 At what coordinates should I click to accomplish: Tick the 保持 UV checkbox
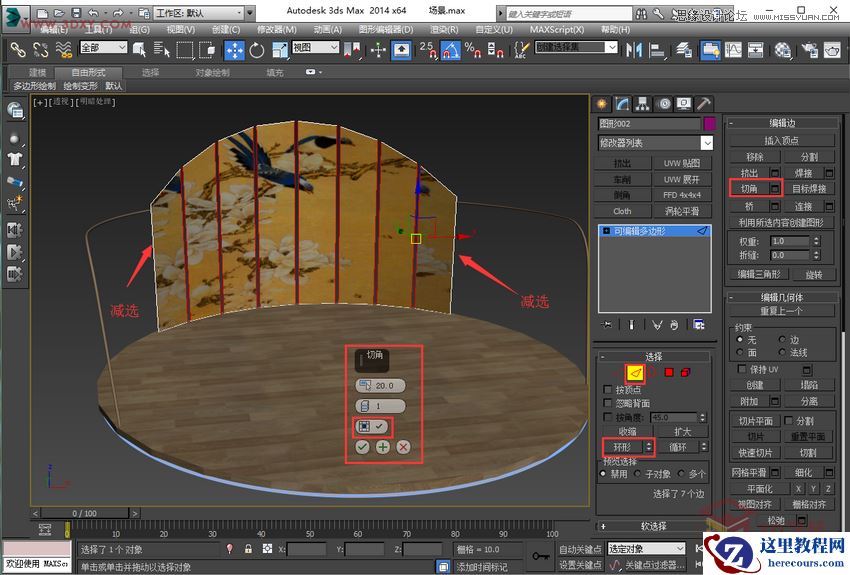tap(742, 369)
